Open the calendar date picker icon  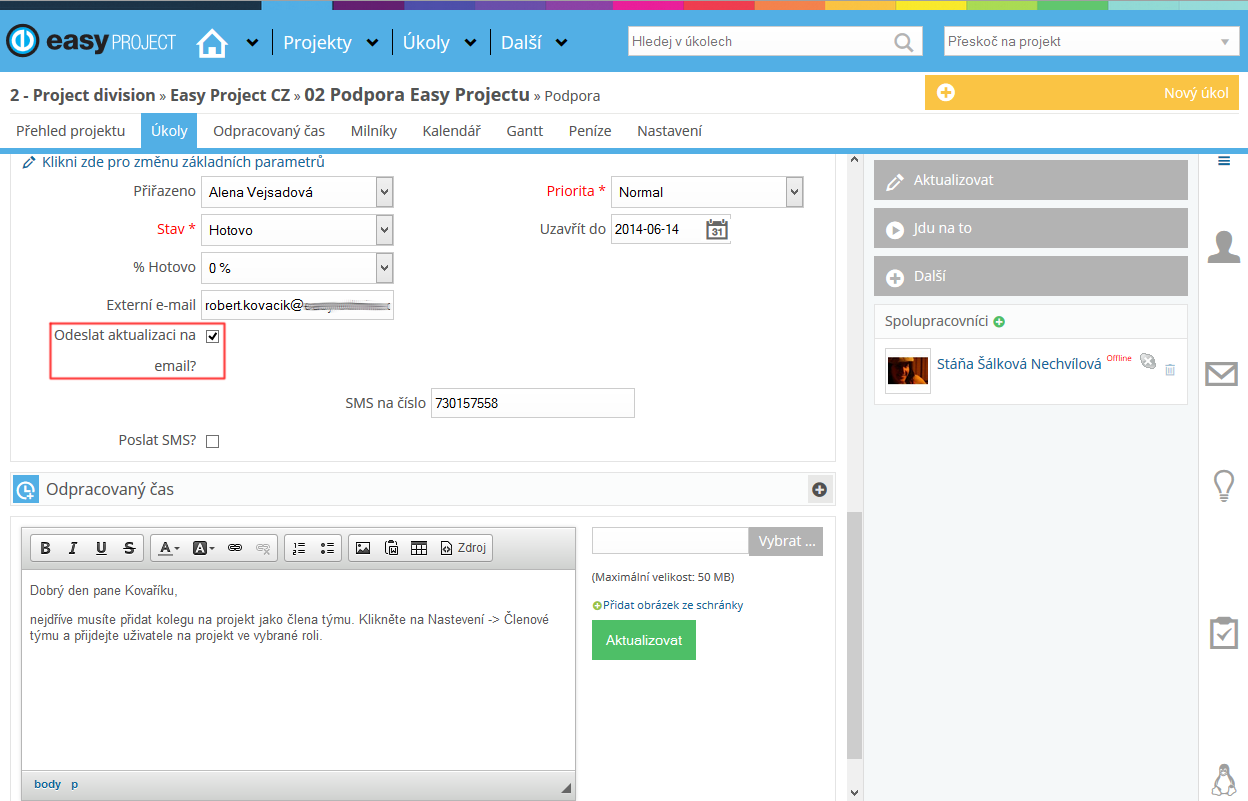point(716,229)
